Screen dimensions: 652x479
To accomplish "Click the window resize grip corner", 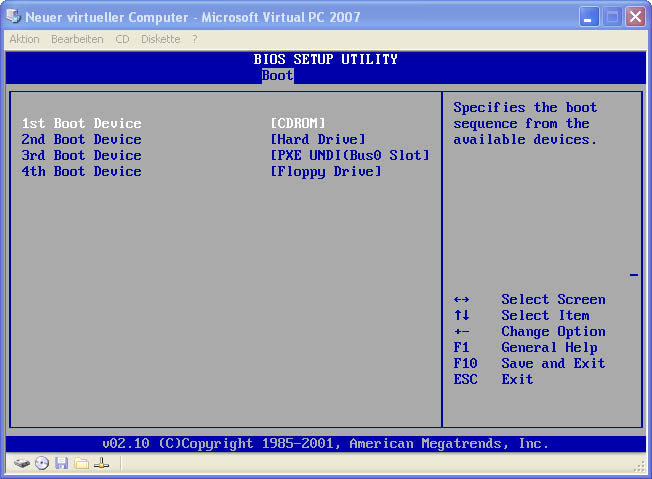I will click(x=640, y=467).
